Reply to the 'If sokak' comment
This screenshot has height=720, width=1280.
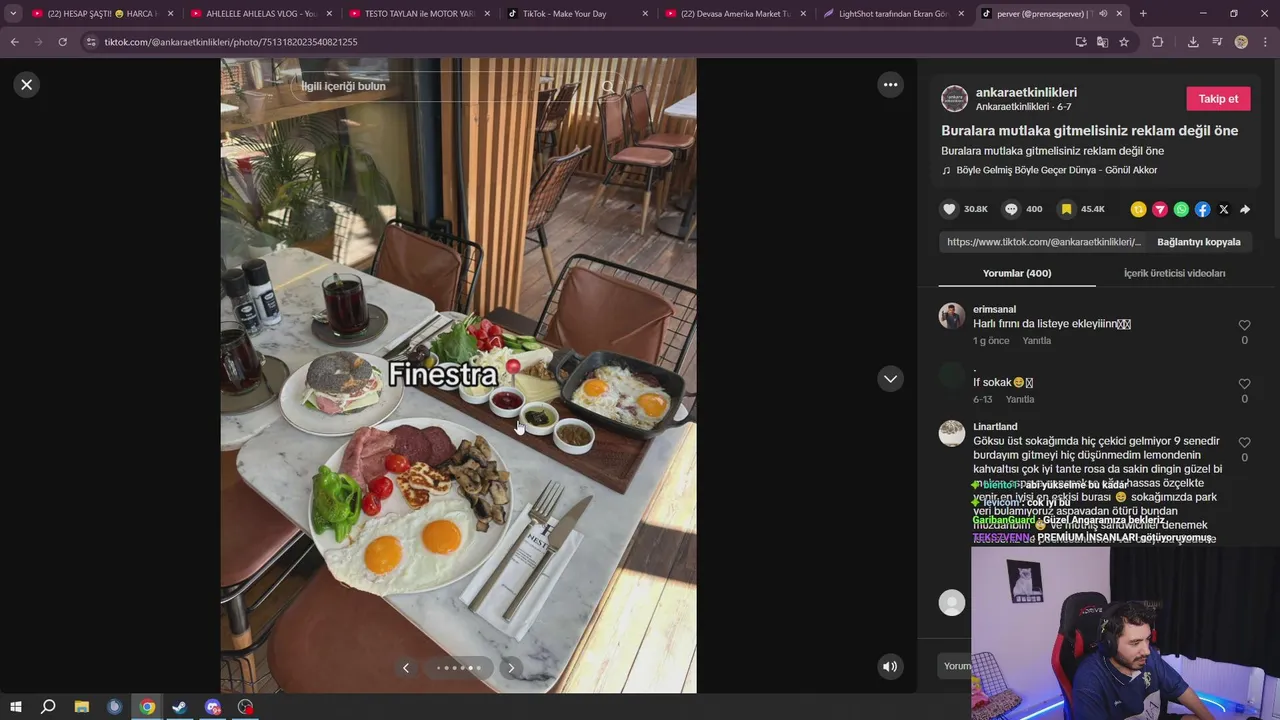1020,400
